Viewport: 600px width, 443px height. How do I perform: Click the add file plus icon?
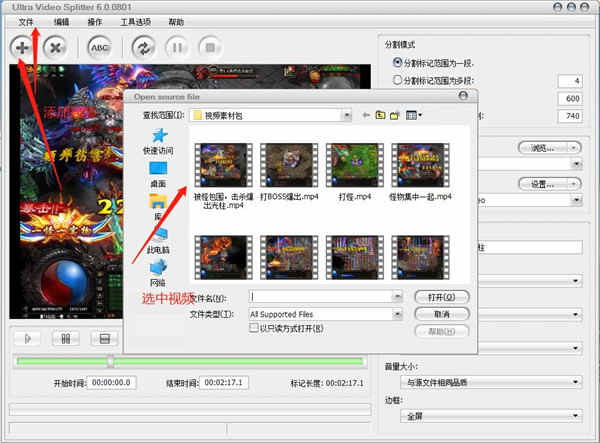(22, 48)
